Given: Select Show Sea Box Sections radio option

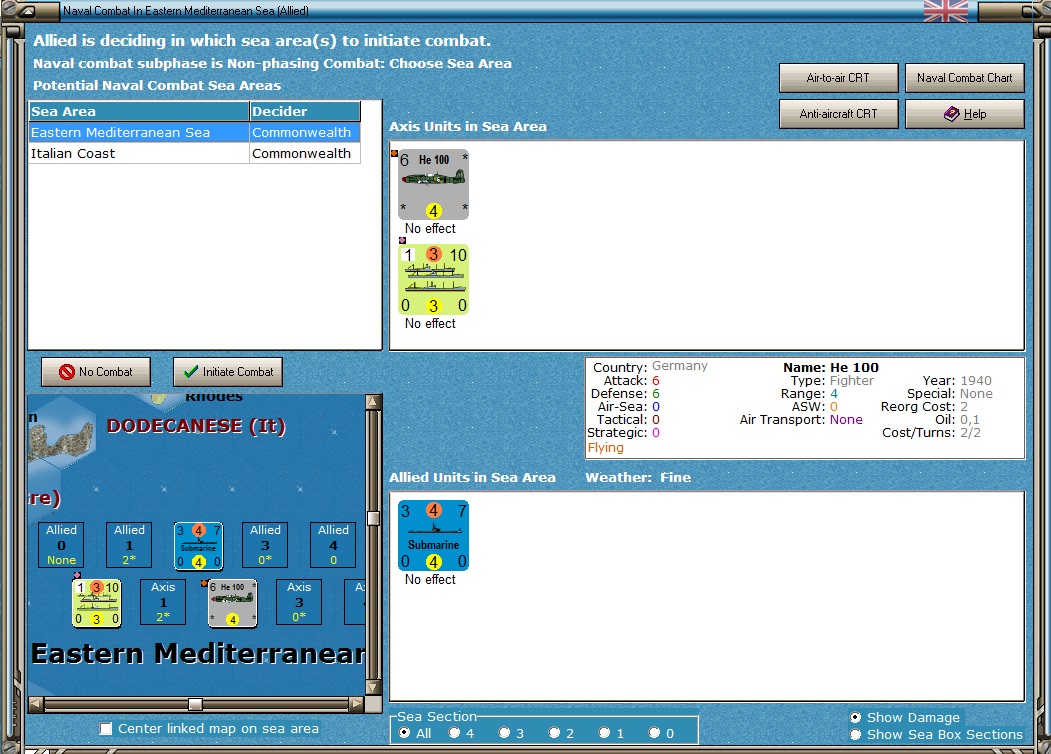Looking at the screenshot, I should pyautogui.click(x=855, y=735).
